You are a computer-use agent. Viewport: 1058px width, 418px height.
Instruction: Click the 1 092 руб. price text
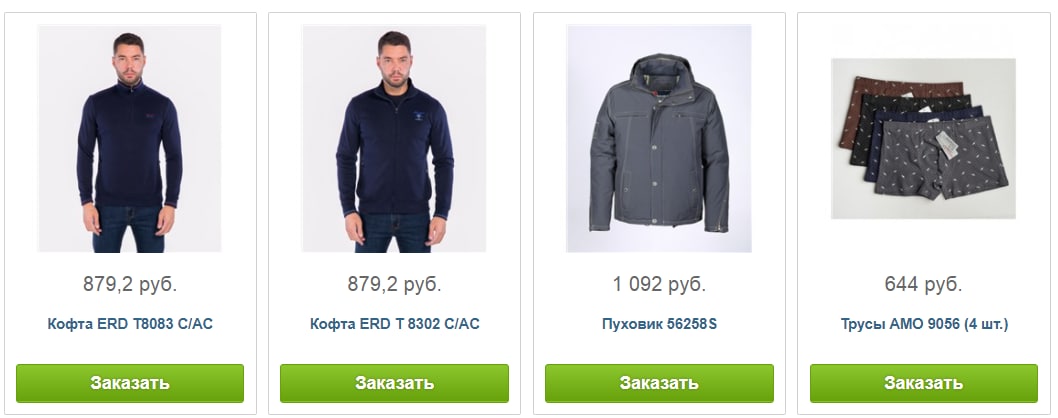(x=659, y=284)
